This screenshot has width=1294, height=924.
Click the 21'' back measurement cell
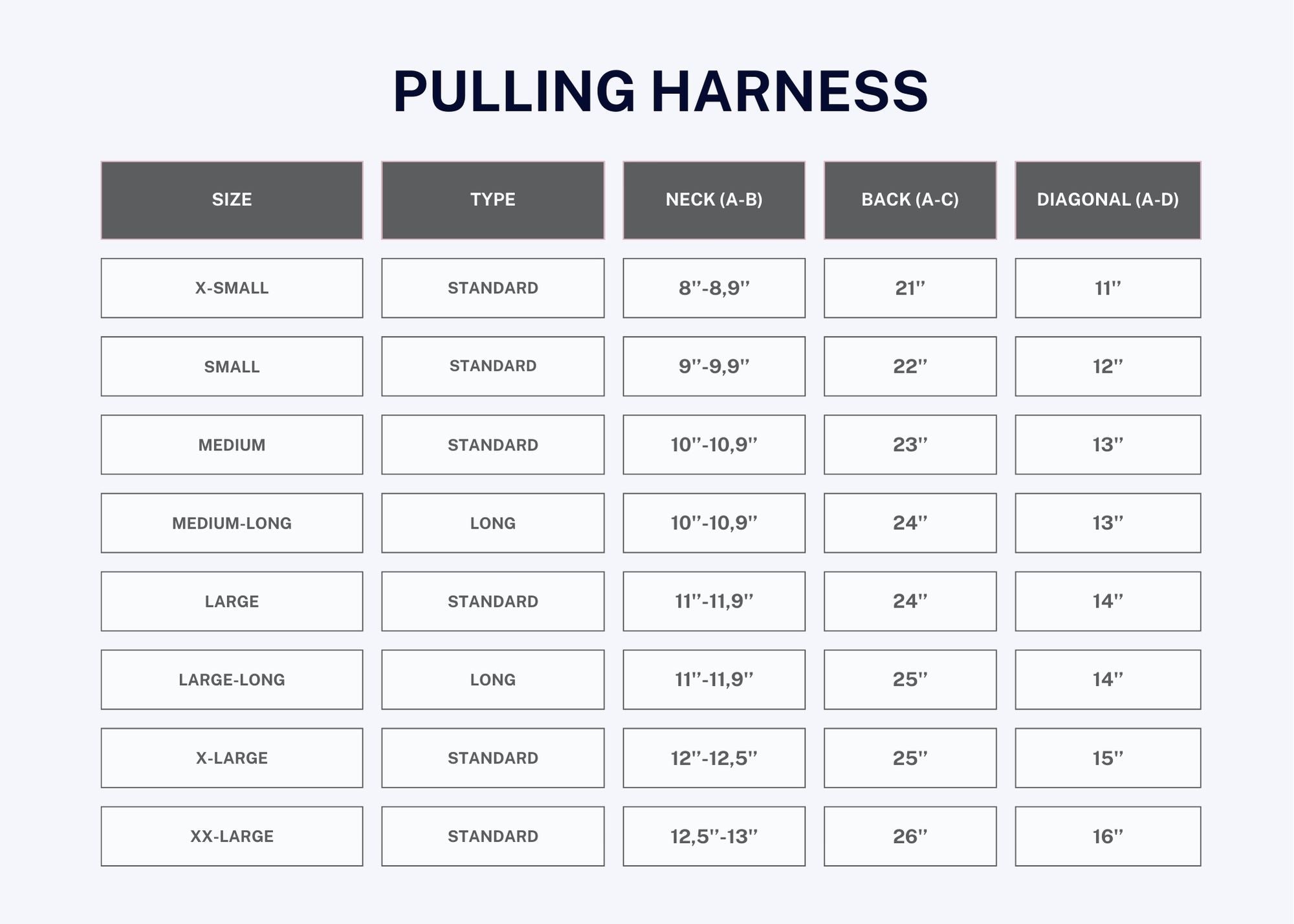tap(910, 288)
